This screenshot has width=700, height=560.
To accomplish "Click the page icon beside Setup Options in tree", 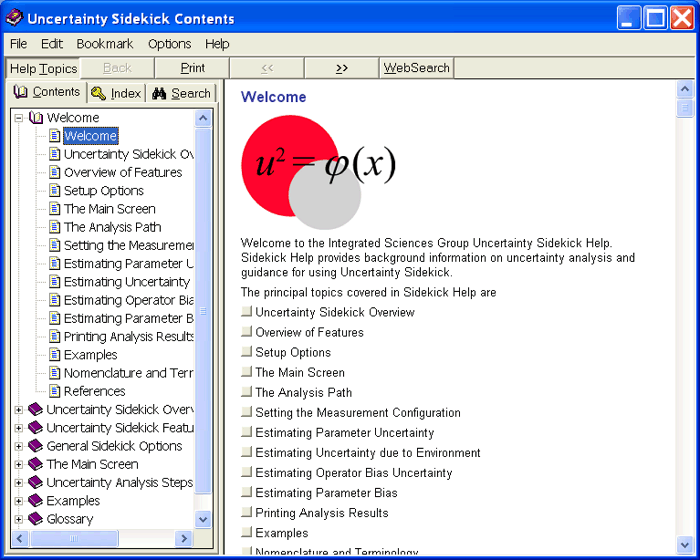I will tap(54, 190).
